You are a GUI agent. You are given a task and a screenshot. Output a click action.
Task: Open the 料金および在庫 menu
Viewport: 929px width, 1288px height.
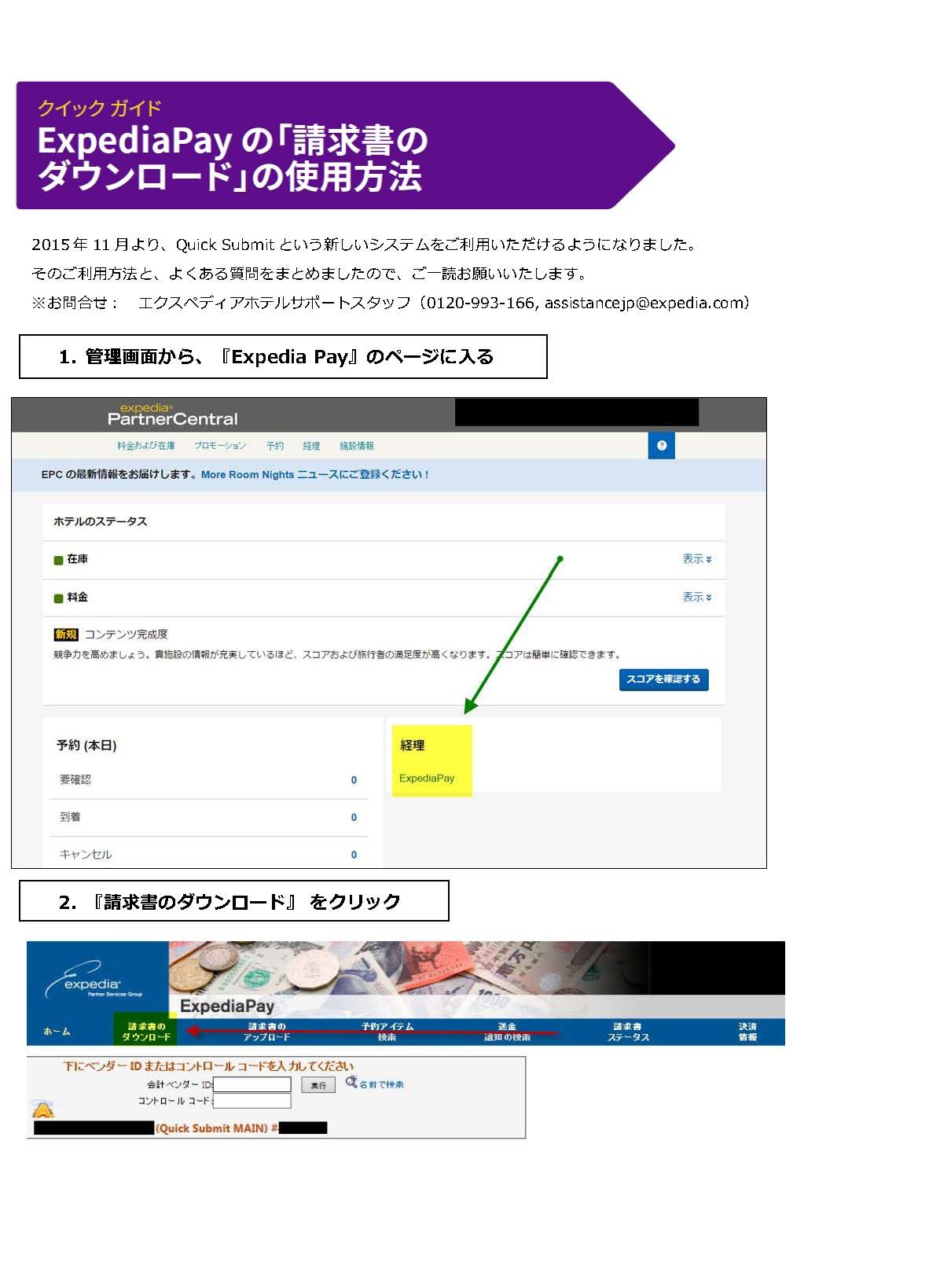coord(146,446)
